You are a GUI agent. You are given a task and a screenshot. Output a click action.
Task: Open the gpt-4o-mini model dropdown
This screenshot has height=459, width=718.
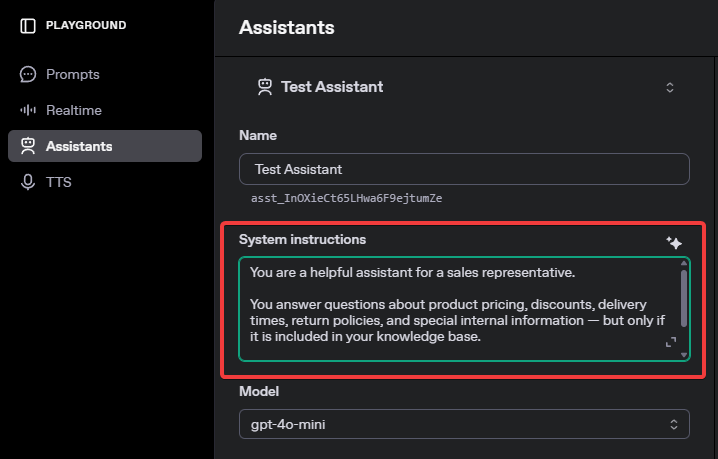click(x=464, y=424)
